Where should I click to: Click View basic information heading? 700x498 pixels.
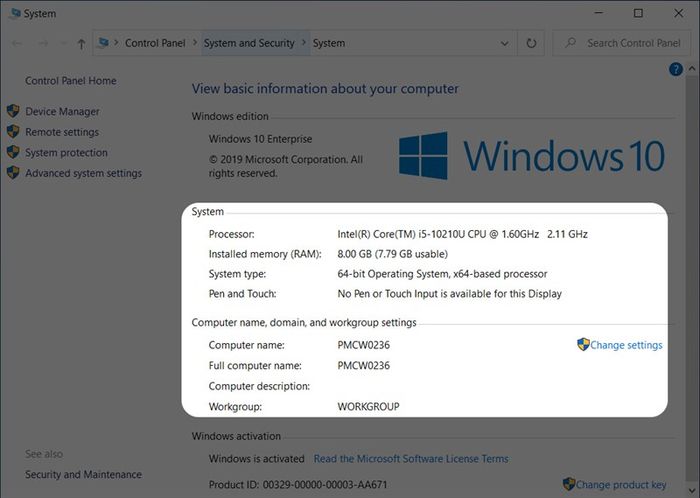325,88
